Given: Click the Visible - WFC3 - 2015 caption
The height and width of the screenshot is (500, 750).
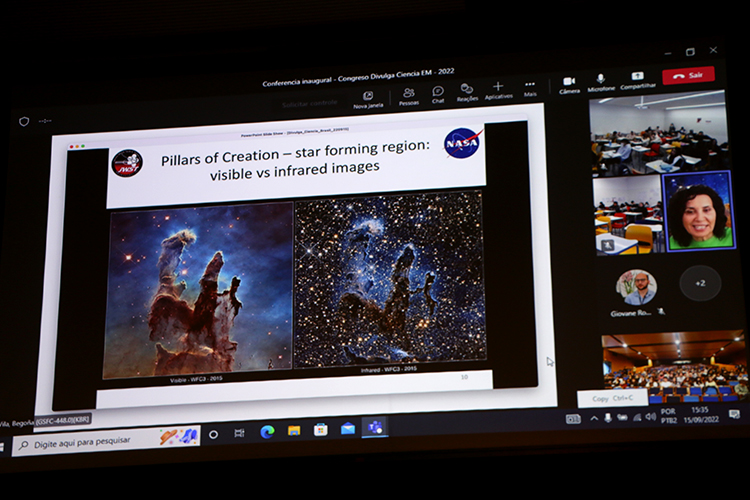Looking at the screenshot, I should (x=196, y=379).
